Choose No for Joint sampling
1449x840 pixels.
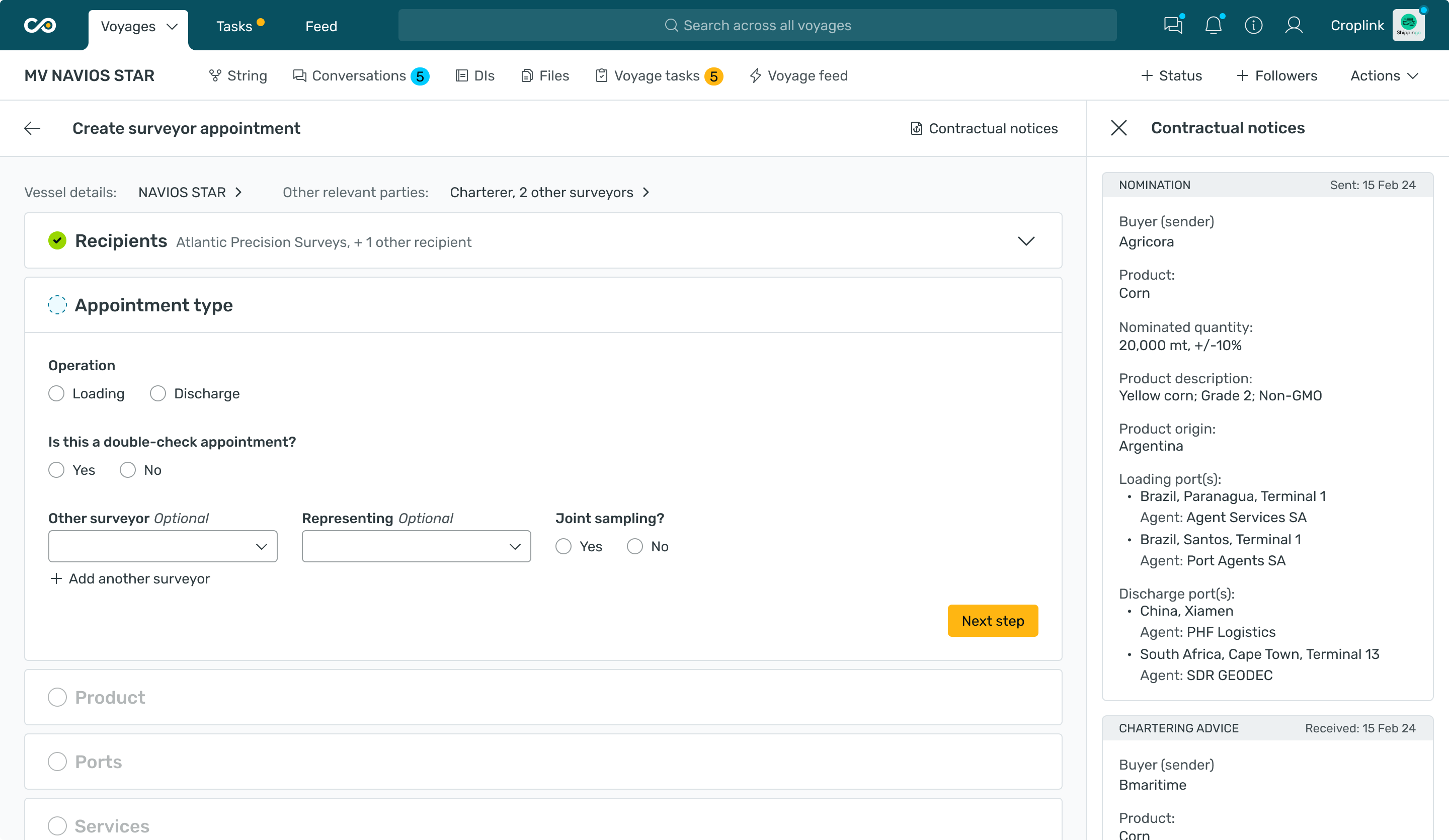[x=635, y=546]
